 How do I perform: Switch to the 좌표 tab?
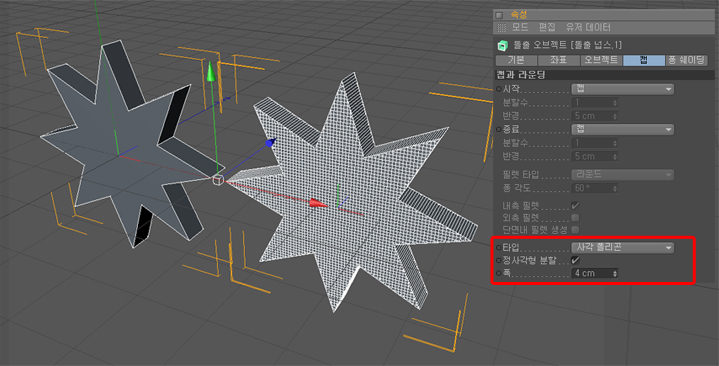coord(559,60)
